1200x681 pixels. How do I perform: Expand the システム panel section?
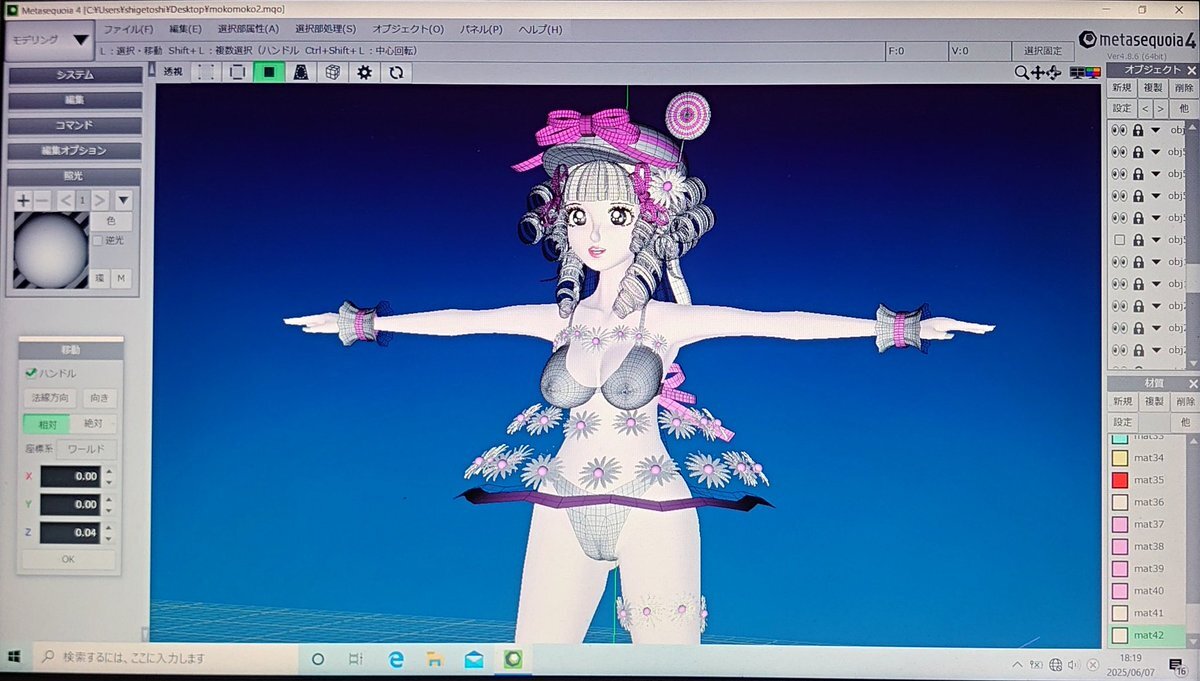tap(75, 75)
